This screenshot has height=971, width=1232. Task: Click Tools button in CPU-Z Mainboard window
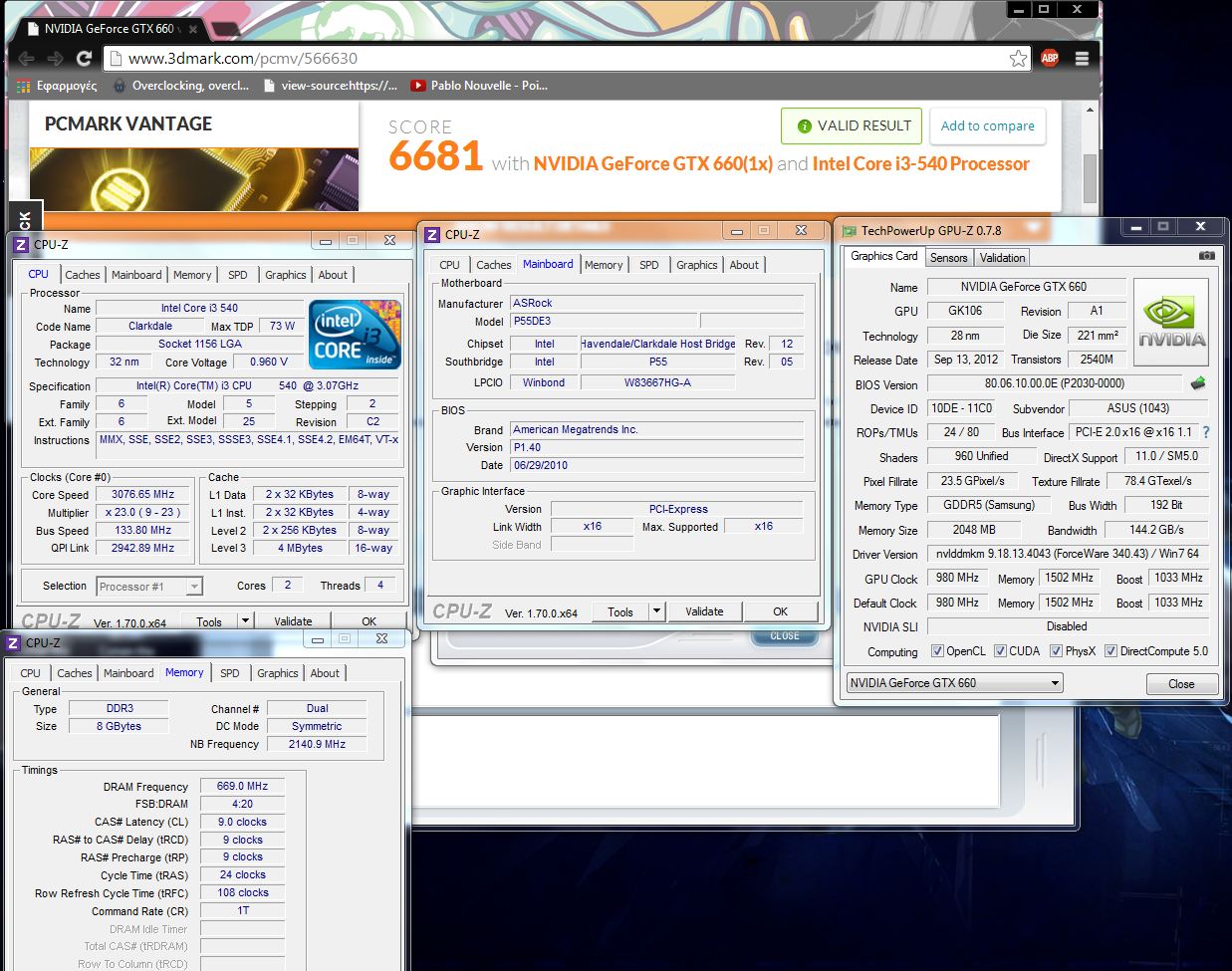tap(620, 611)
